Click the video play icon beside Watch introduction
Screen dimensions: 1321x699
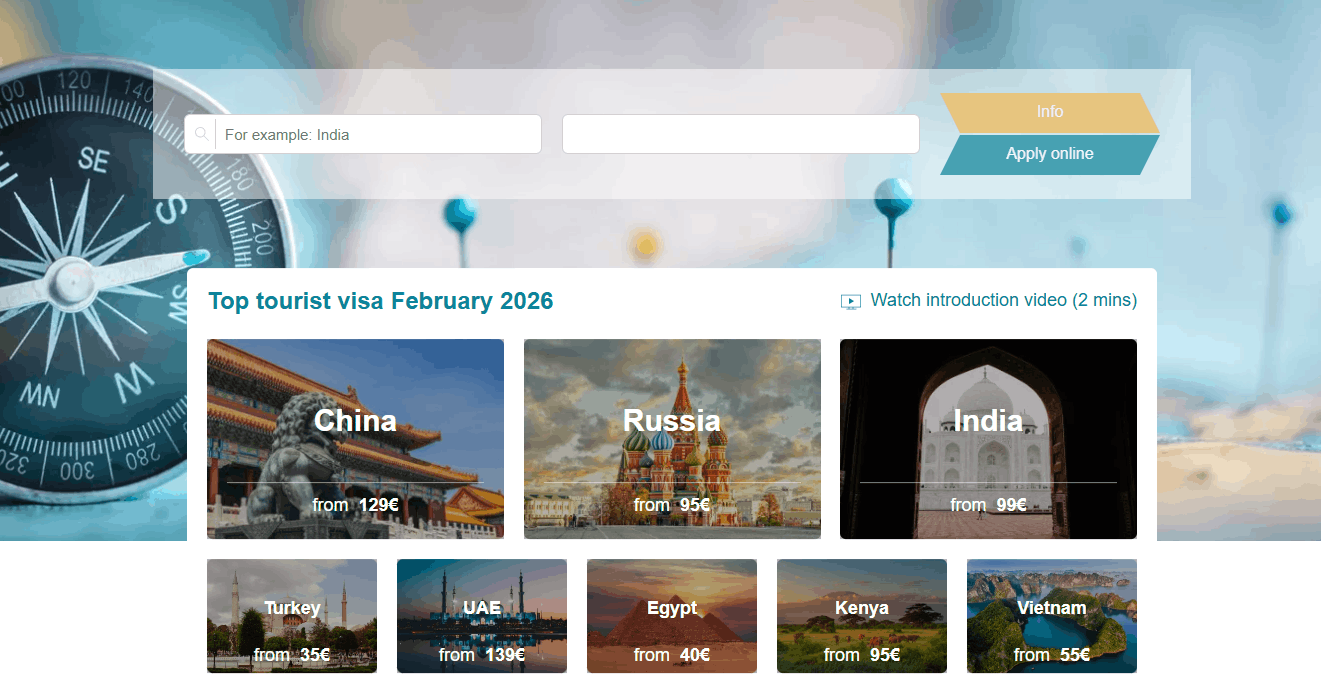851,301
